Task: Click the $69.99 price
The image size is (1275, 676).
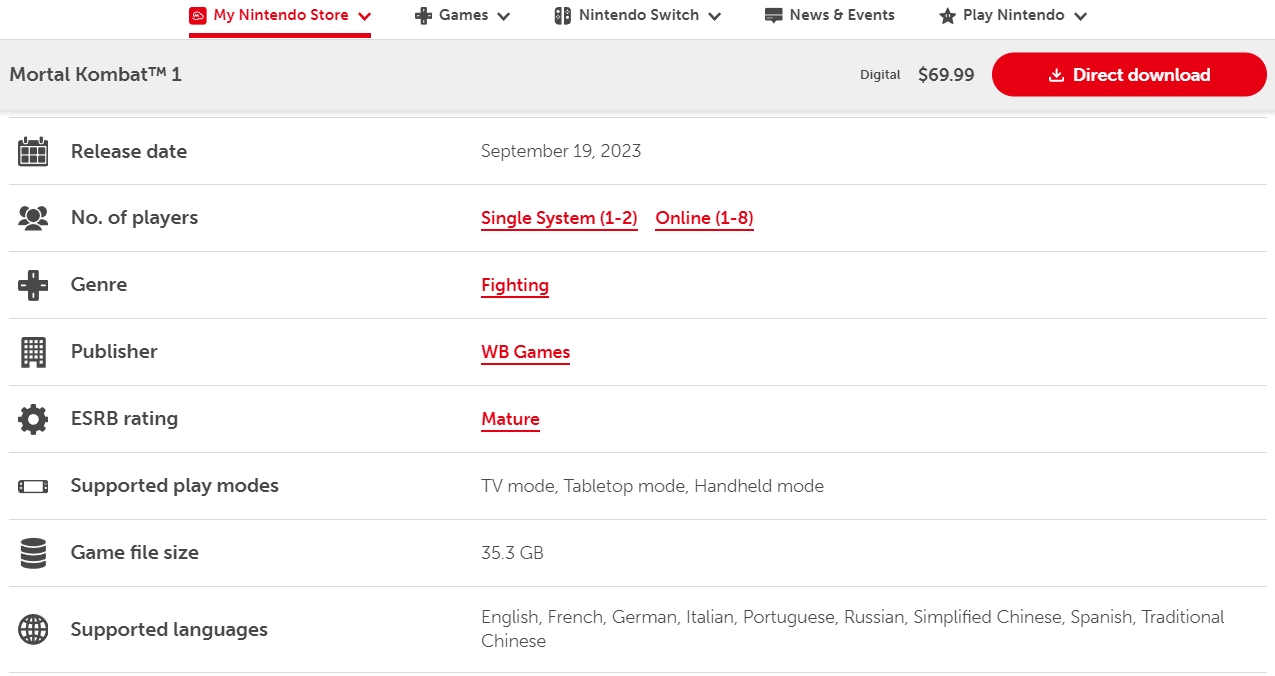Action: (946, 75)
